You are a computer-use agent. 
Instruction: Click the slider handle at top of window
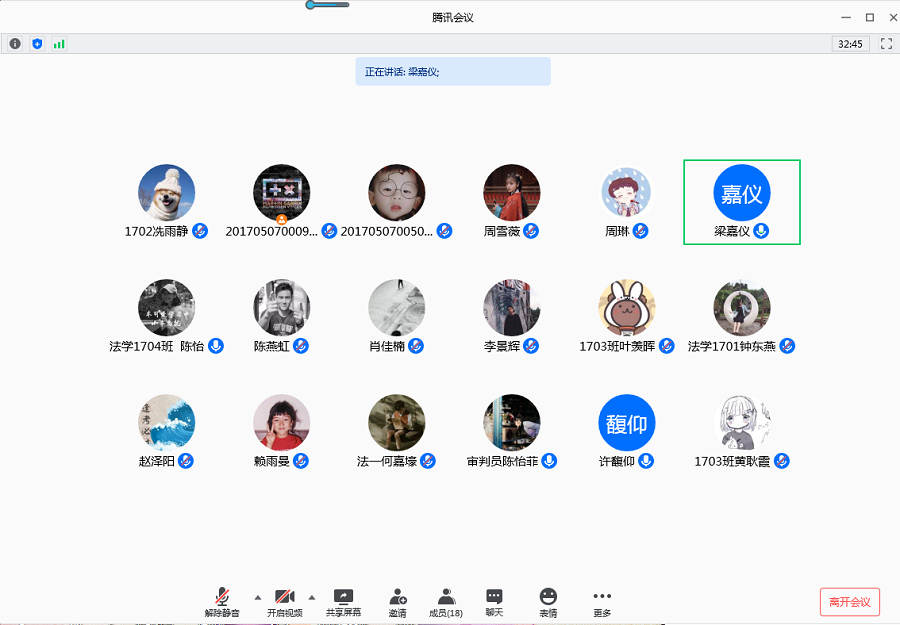coord(312,5)
